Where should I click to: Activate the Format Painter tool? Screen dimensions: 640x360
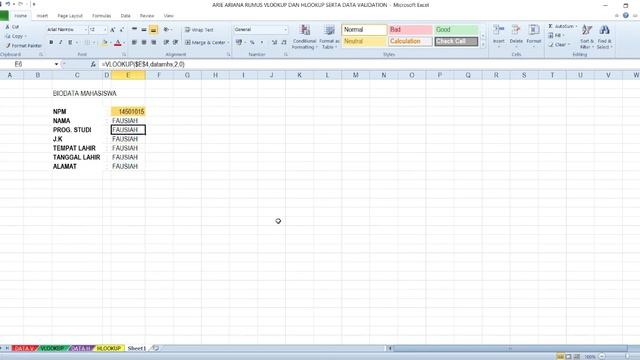[x=24, y=46]
